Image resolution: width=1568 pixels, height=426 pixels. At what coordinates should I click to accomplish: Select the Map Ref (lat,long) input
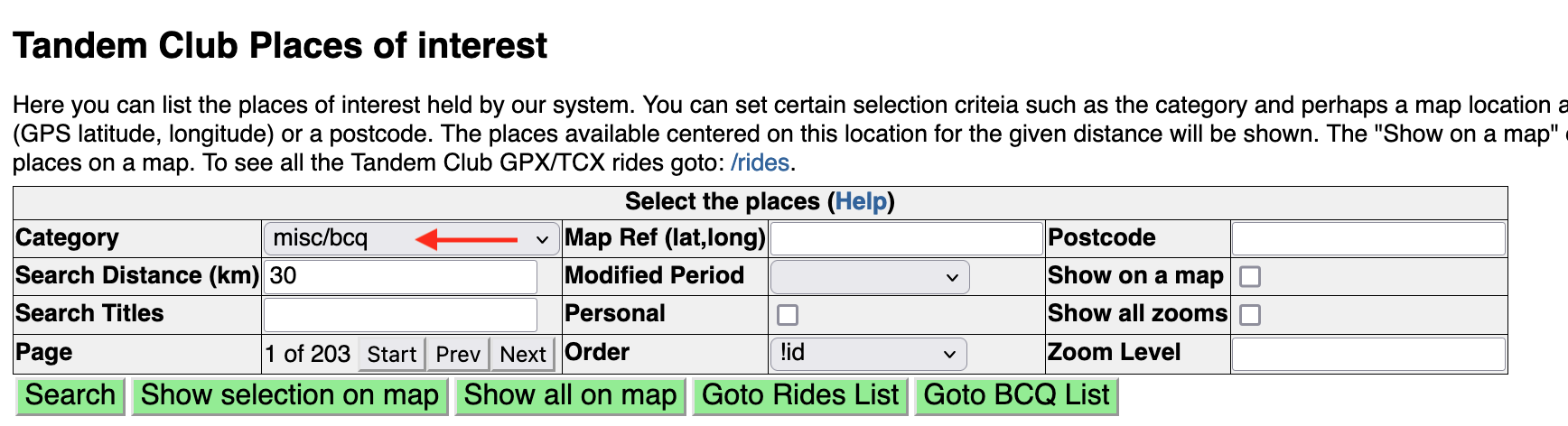(906, 239)
